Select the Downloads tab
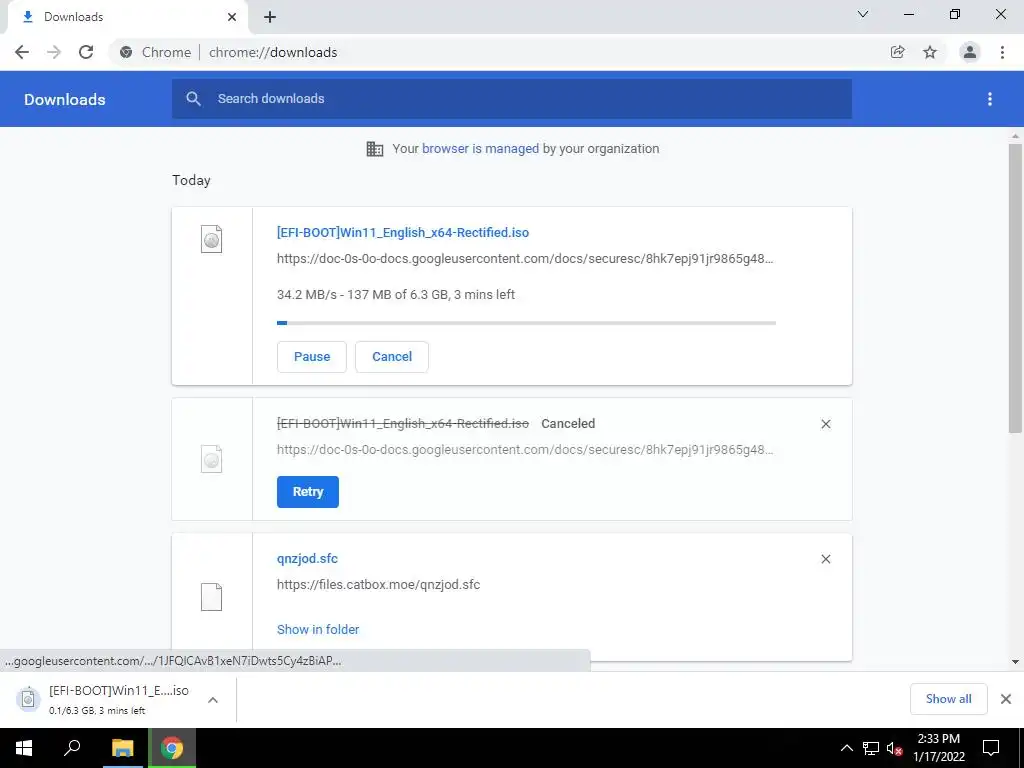 127,18
